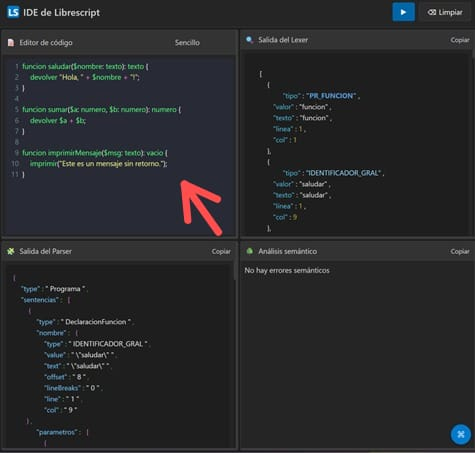Open the Sencillo mode selector
The height and width of the screenshot is (453, 475).
point(187,43)
